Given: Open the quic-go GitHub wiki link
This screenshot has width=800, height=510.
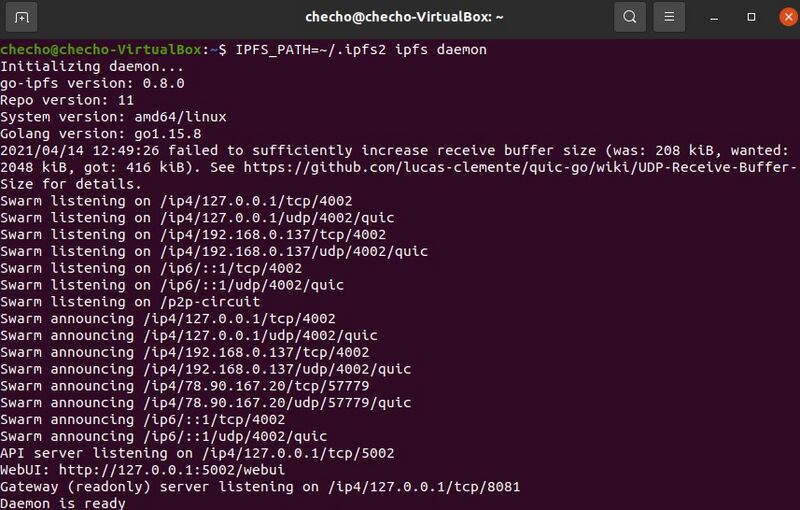Looking at the screenshot, I should point(520,167).
